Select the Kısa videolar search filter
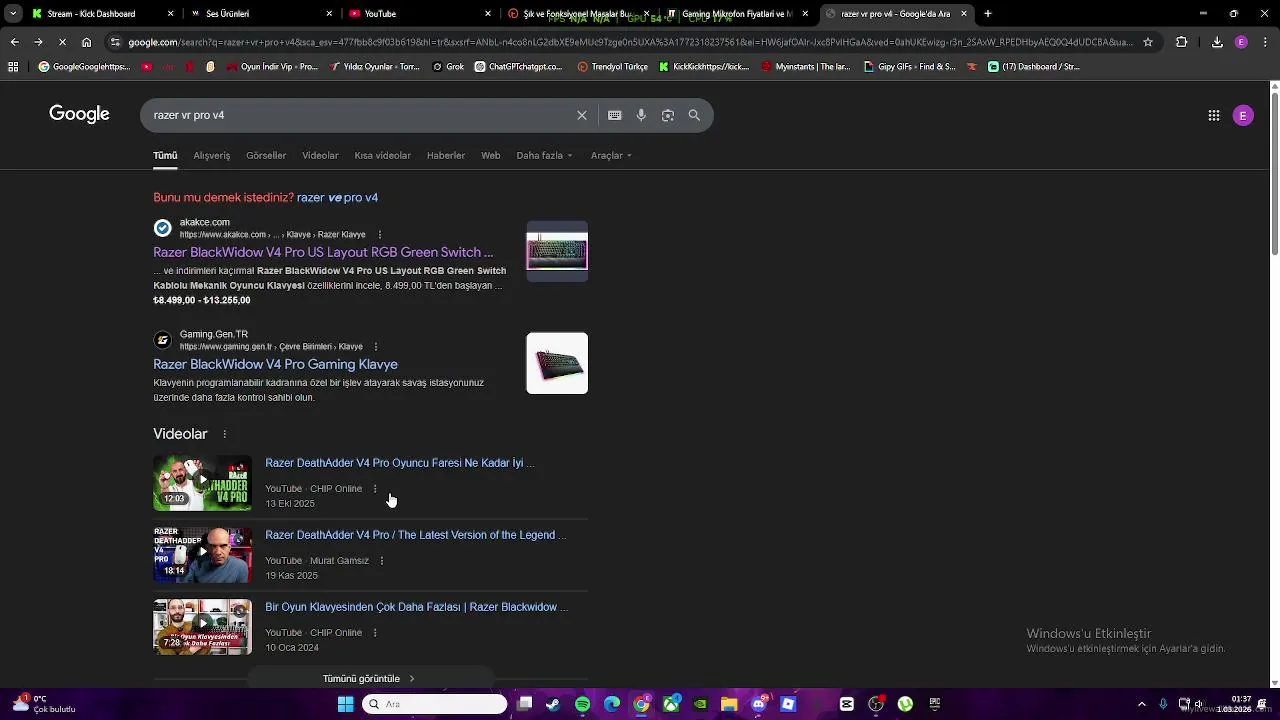This screenshot has width=1280, height=720. pos(382,156)
